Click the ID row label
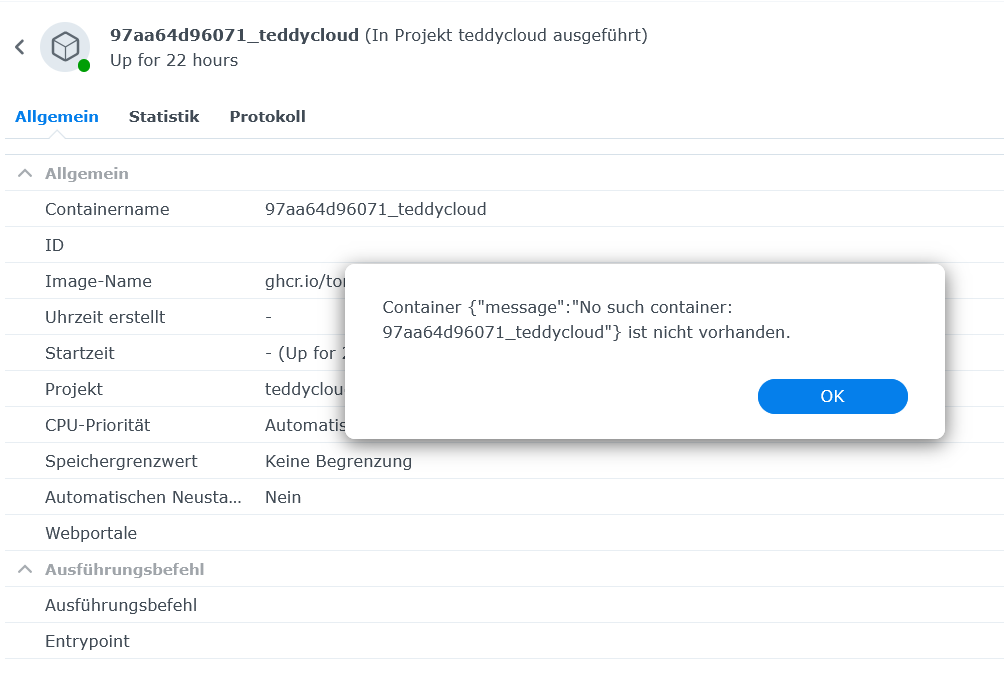Image resolution: width=1004 pixels, height=688 pixels. pos(54,246)
